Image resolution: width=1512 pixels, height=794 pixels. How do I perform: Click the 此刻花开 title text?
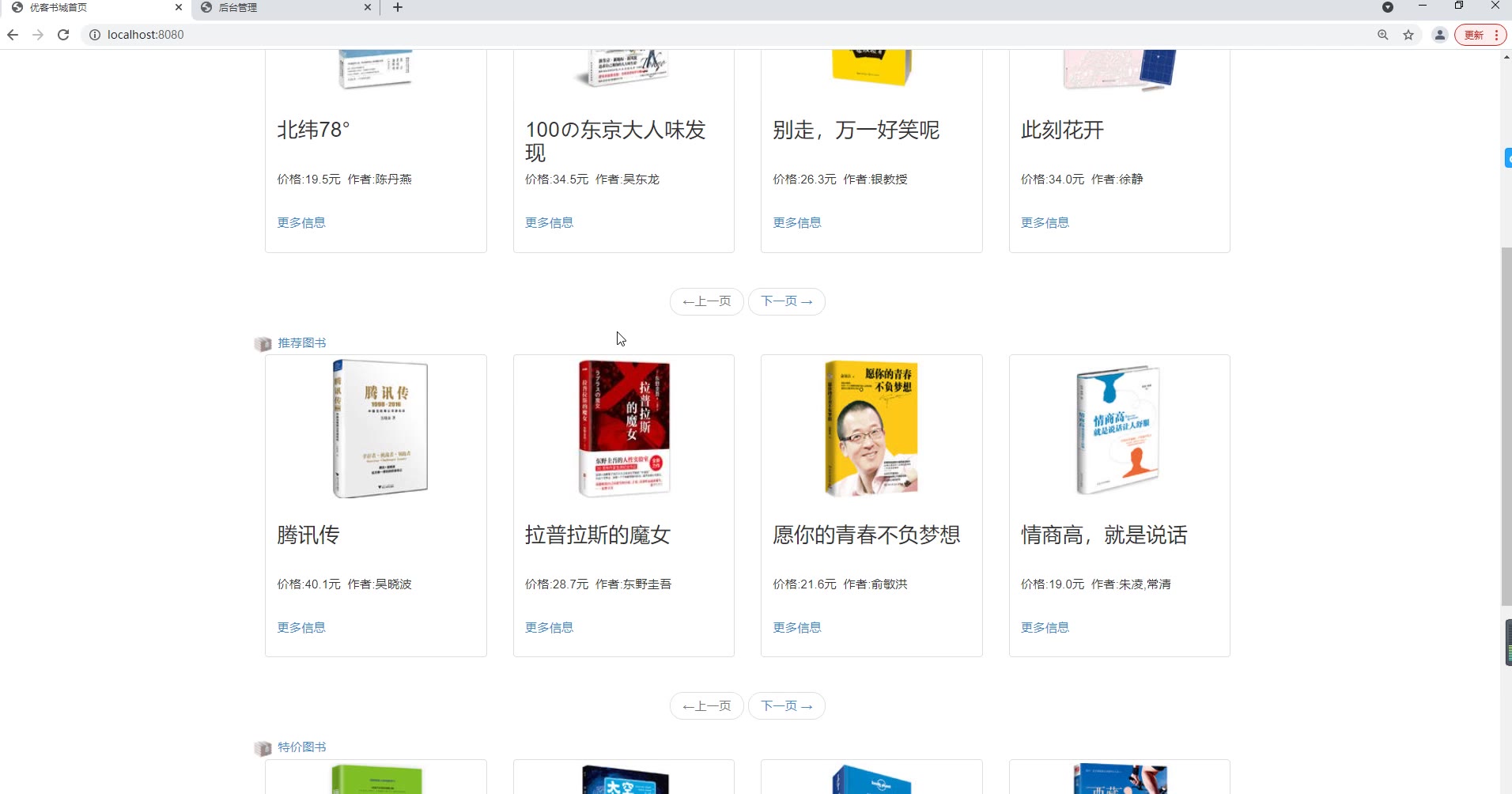pyautogui.click(x=1062, y=130)
